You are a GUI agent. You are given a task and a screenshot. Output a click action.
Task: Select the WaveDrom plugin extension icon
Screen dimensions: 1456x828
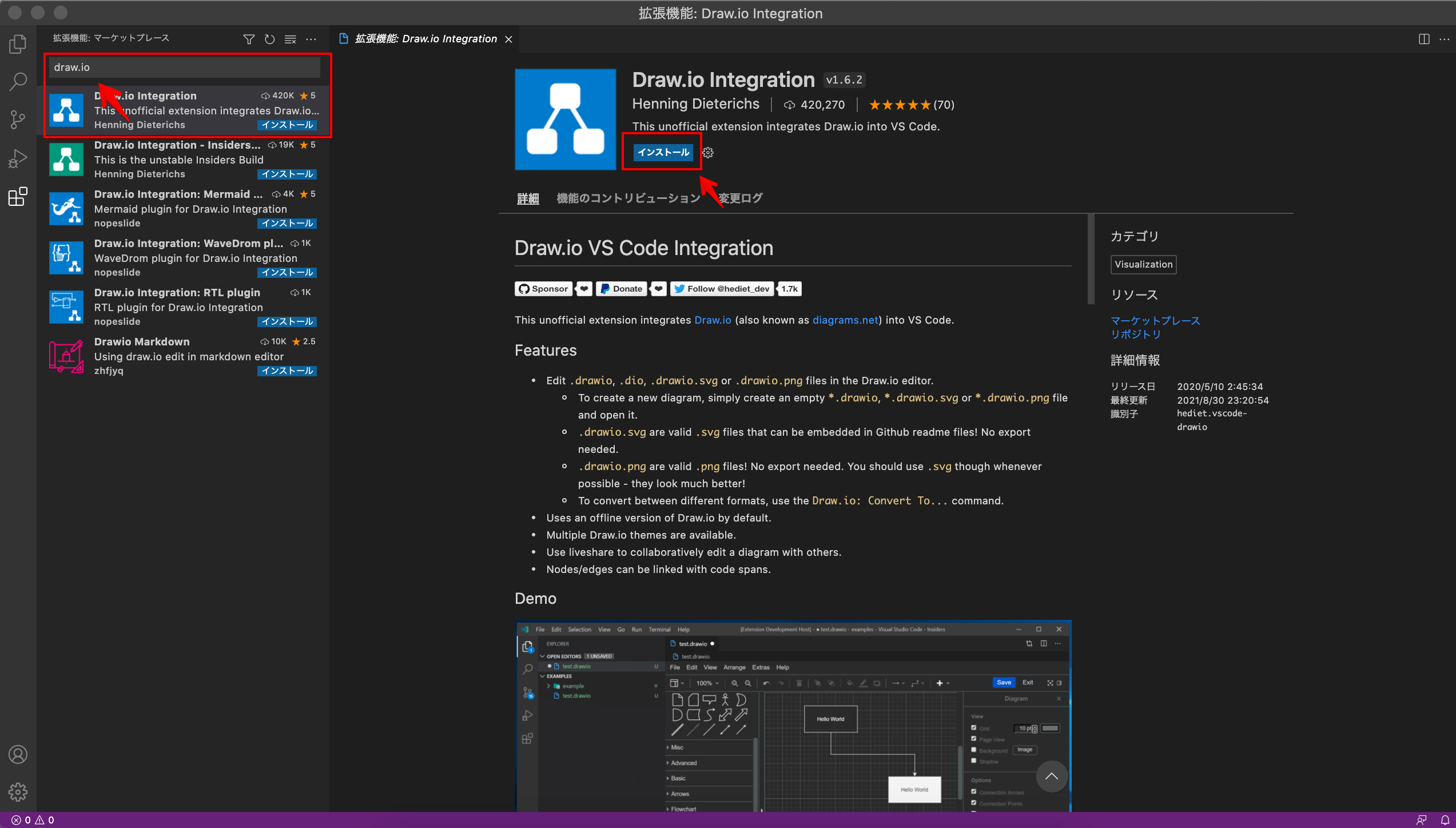[66, 257]
